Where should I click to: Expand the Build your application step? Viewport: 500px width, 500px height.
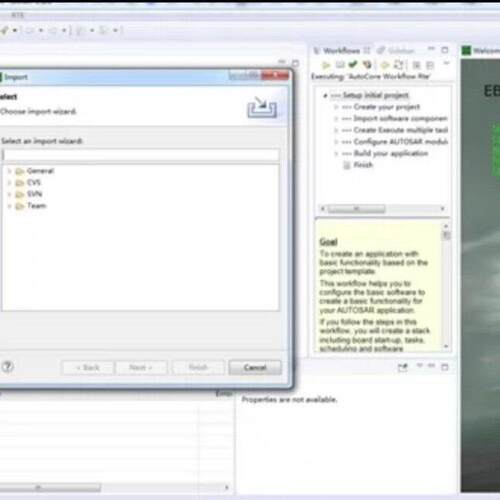pos(336,154)
